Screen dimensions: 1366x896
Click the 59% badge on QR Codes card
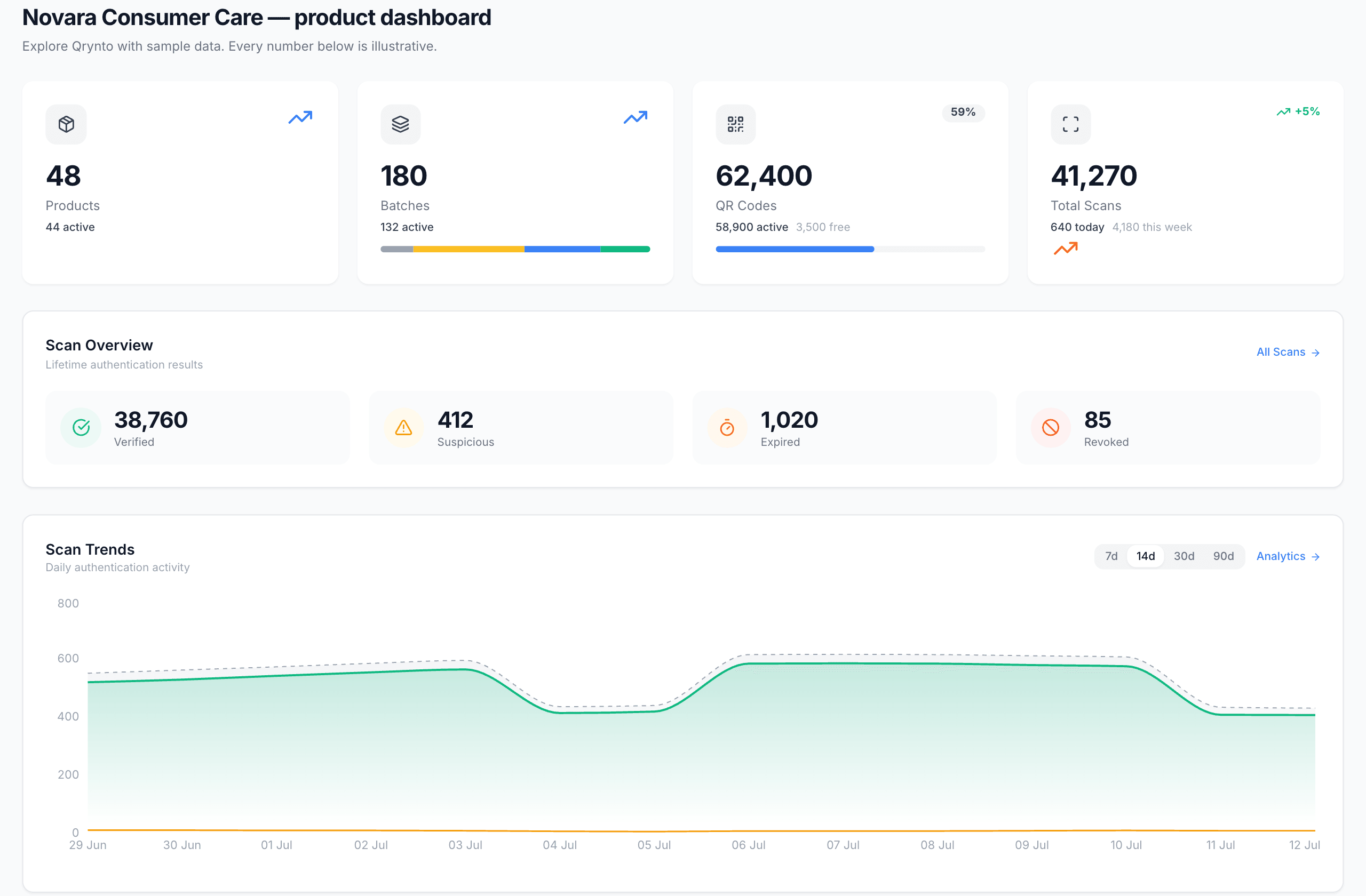(x=963, y=112)
